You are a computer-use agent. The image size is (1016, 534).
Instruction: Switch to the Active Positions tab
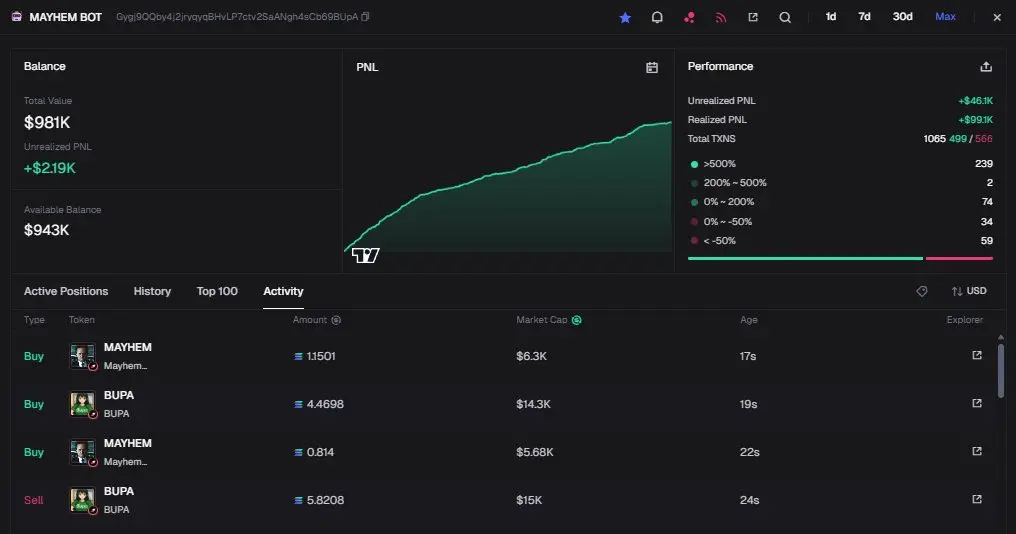click(66, 291)
